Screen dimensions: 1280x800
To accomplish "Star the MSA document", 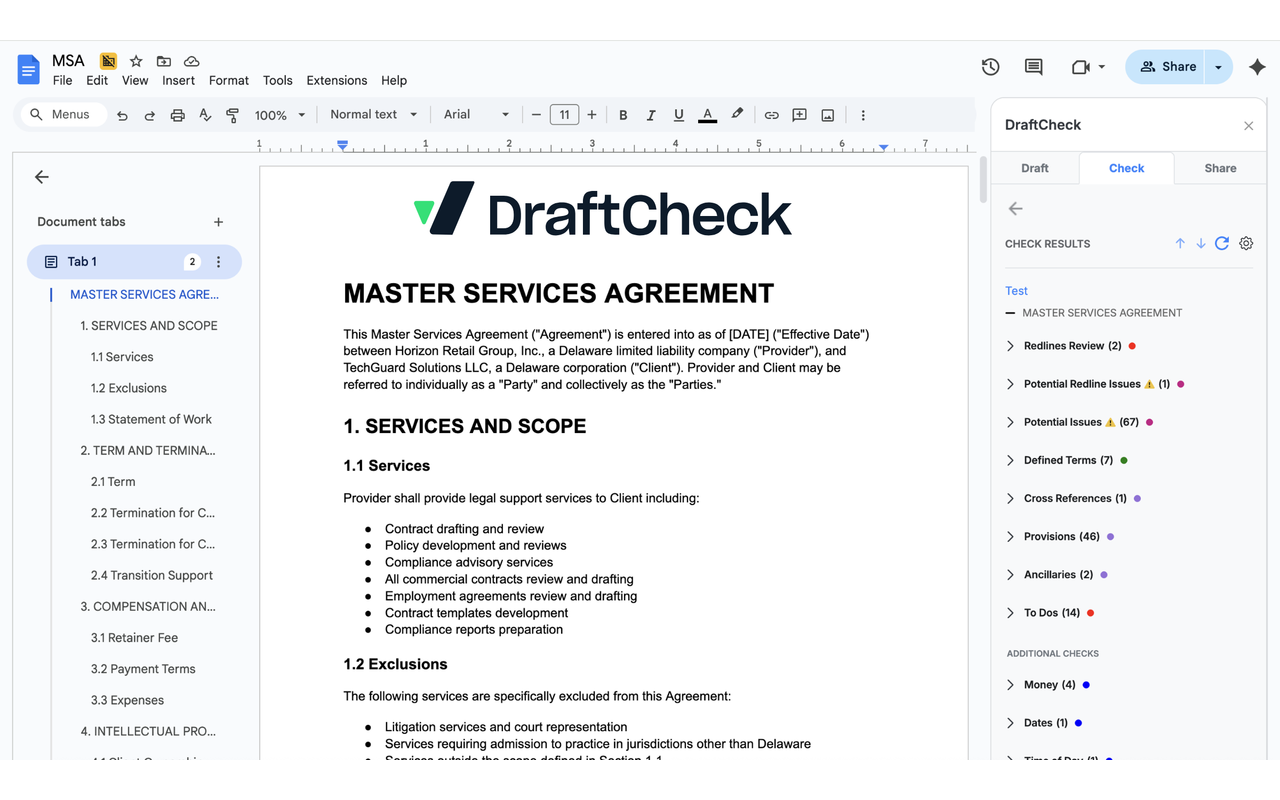I will click(x=136, y=61).
